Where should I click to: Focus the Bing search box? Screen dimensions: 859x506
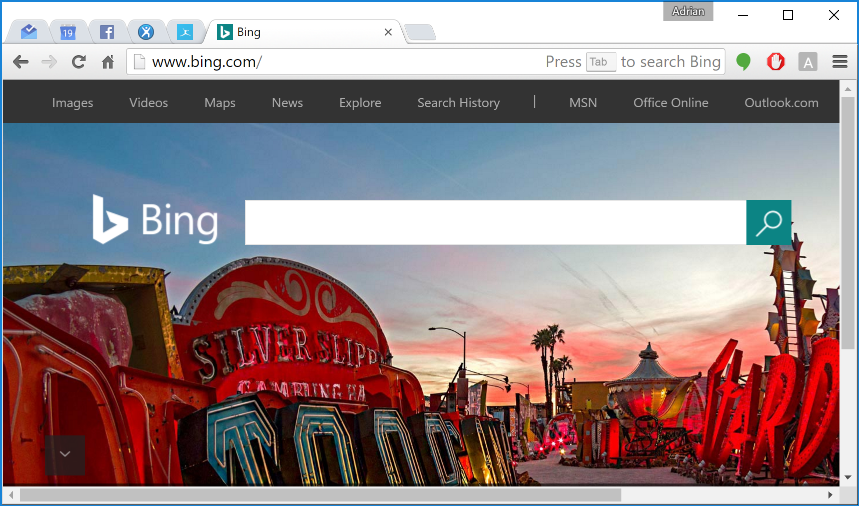pos(495,222)
